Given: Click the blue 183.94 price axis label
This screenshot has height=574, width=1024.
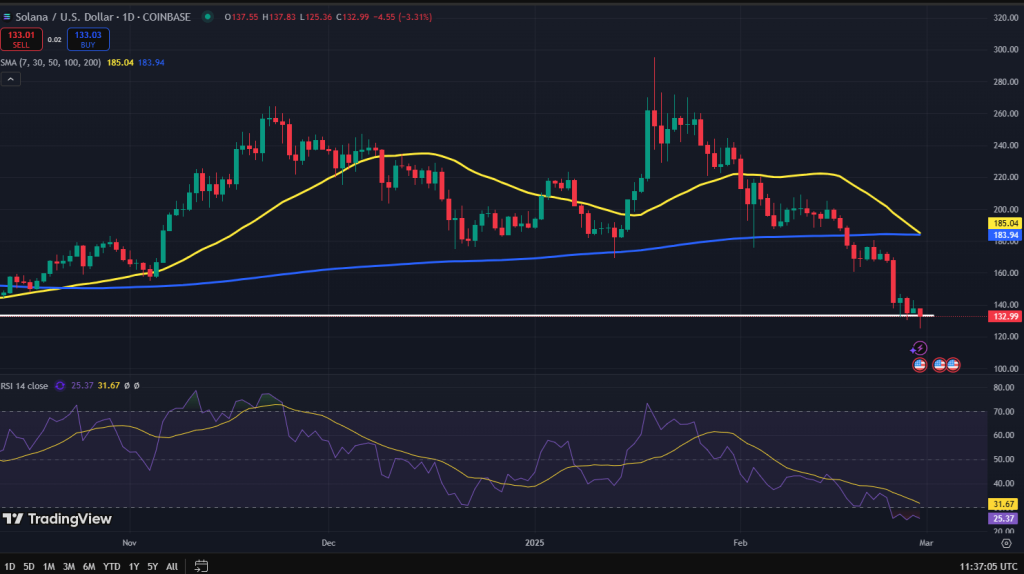Looking at the screenshot, I should point(1004,235).
